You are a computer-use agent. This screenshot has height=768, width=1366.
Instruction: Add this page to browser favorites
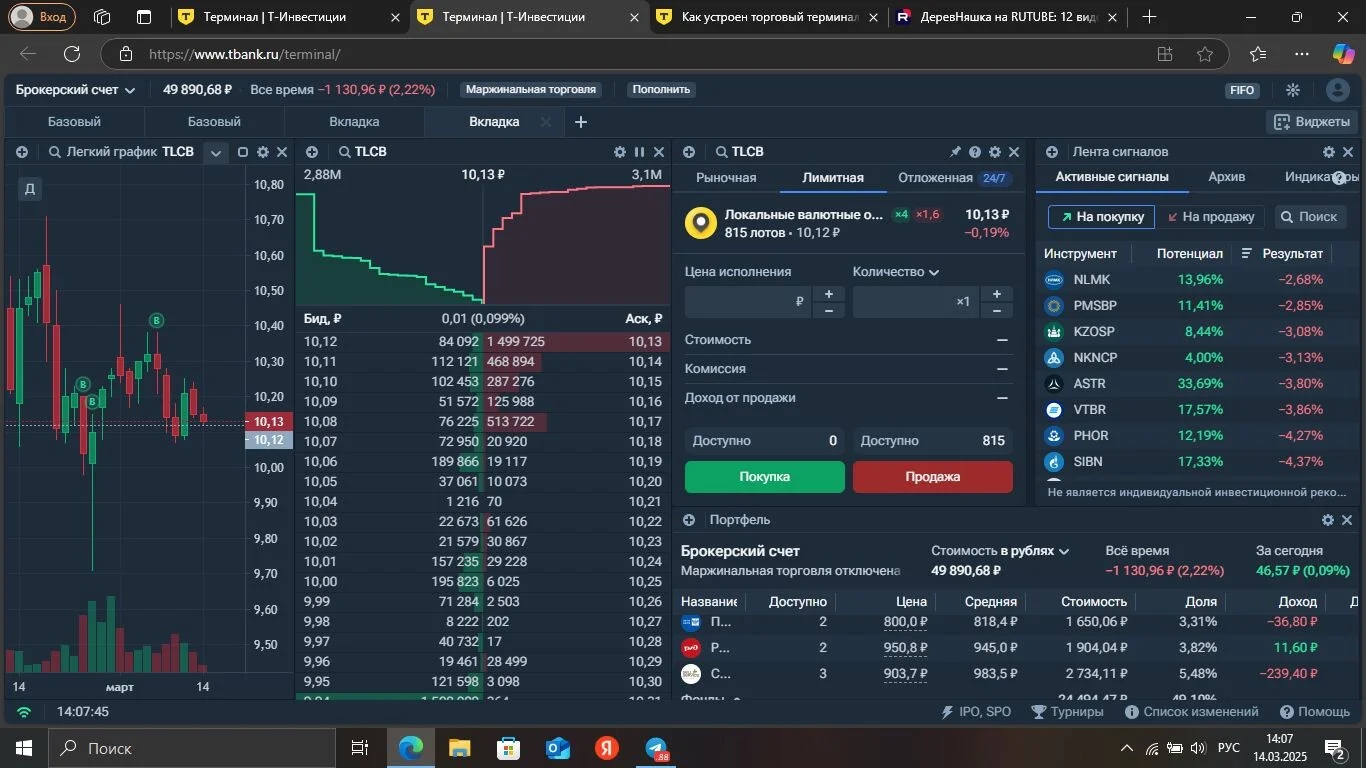tap(1205, 55)
